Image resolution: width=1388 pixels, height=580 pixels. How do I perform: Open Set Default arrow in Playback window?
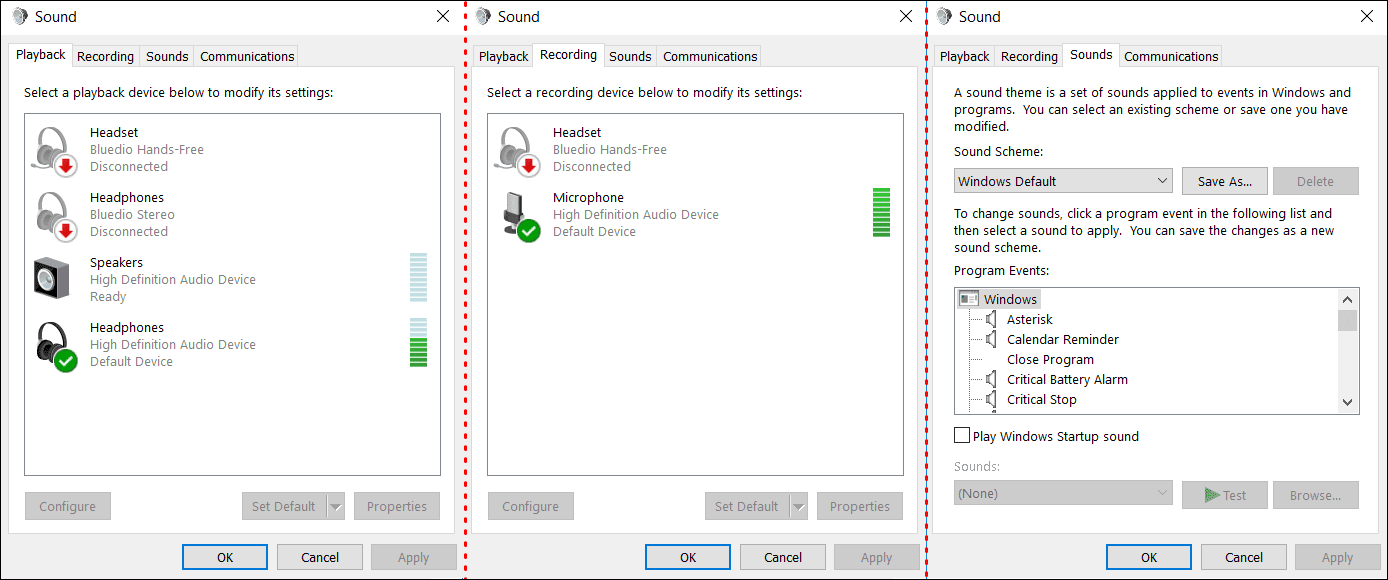coord(336,506)
